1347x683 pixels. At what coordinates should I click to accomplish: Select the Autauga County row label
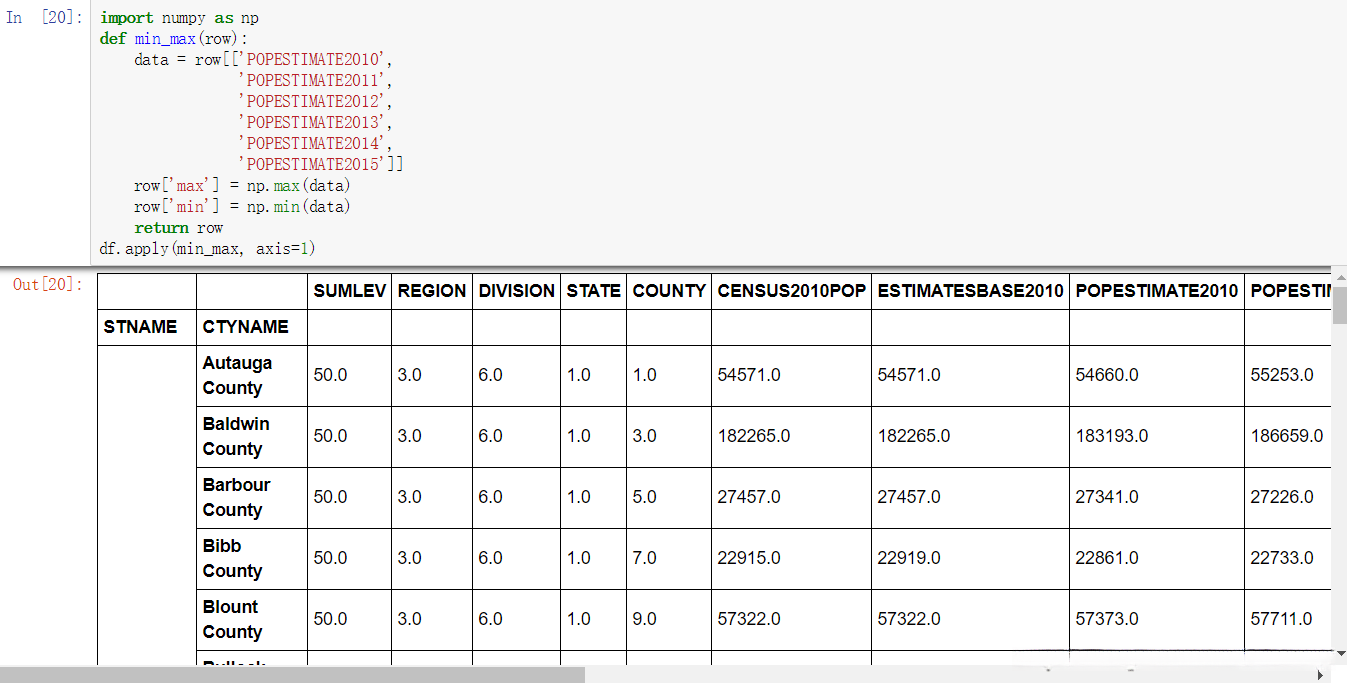pyautogui.click(x=237, y=375)
